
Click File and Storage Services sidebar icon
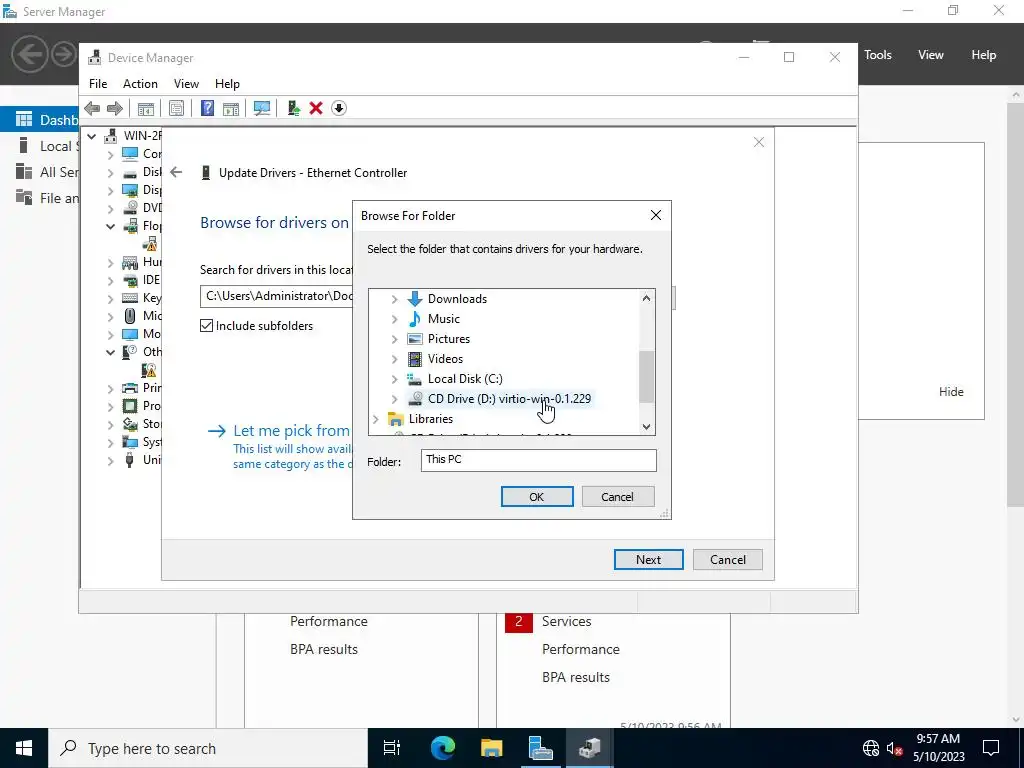click(24, 197)
